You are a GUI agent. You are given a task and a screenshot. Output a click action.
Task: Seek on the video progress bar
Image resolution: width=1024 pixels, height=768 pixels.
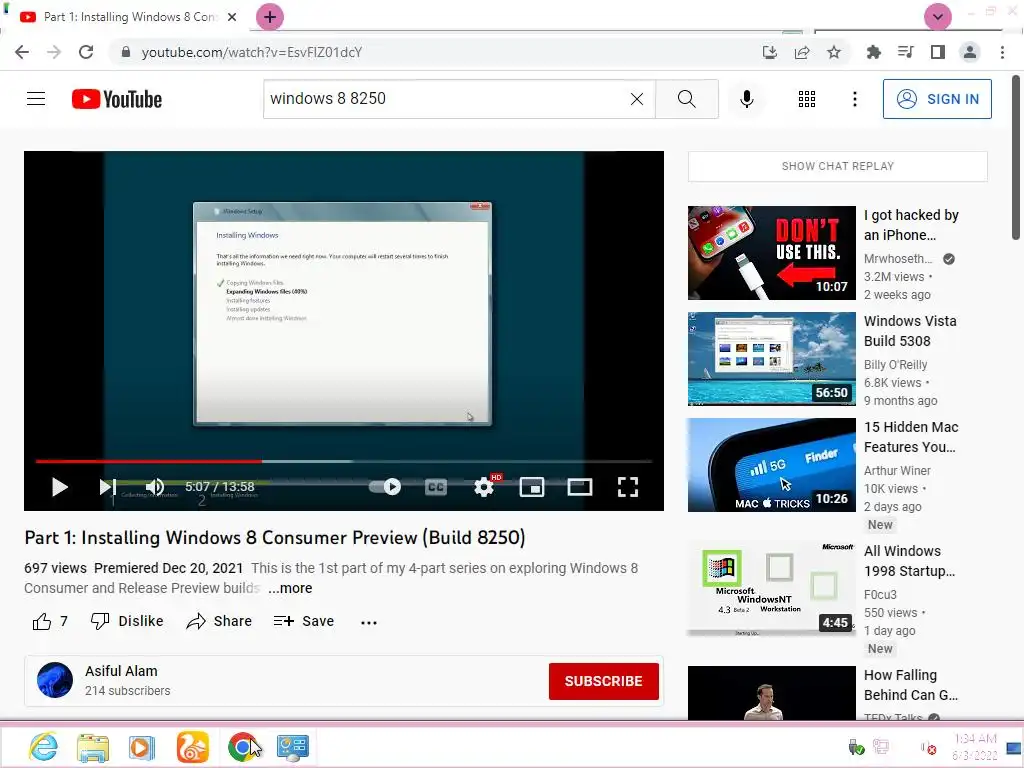[344, 461]
